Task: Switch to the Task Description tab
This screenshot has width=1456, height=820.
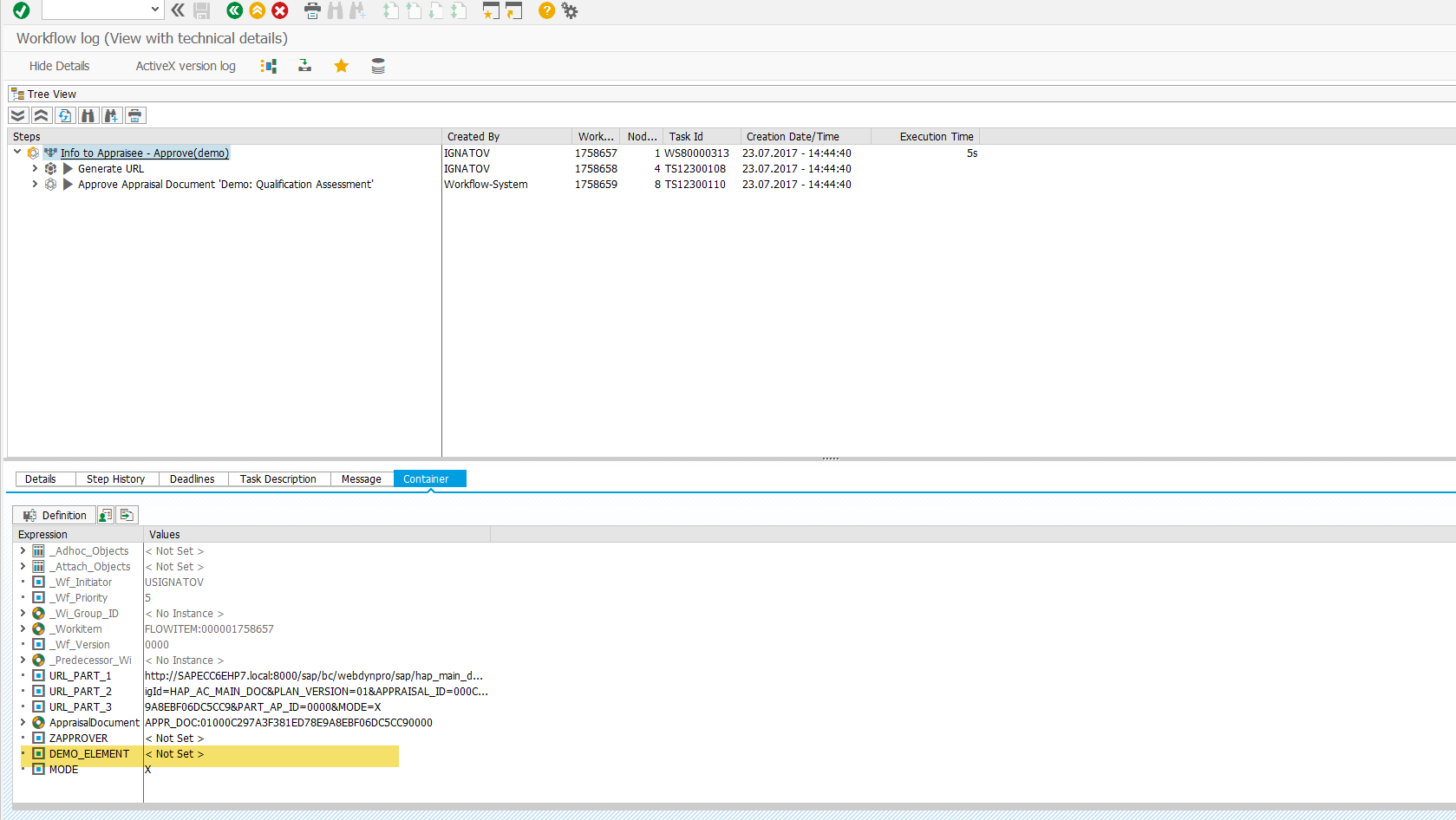Action: [x=278, y=479]
